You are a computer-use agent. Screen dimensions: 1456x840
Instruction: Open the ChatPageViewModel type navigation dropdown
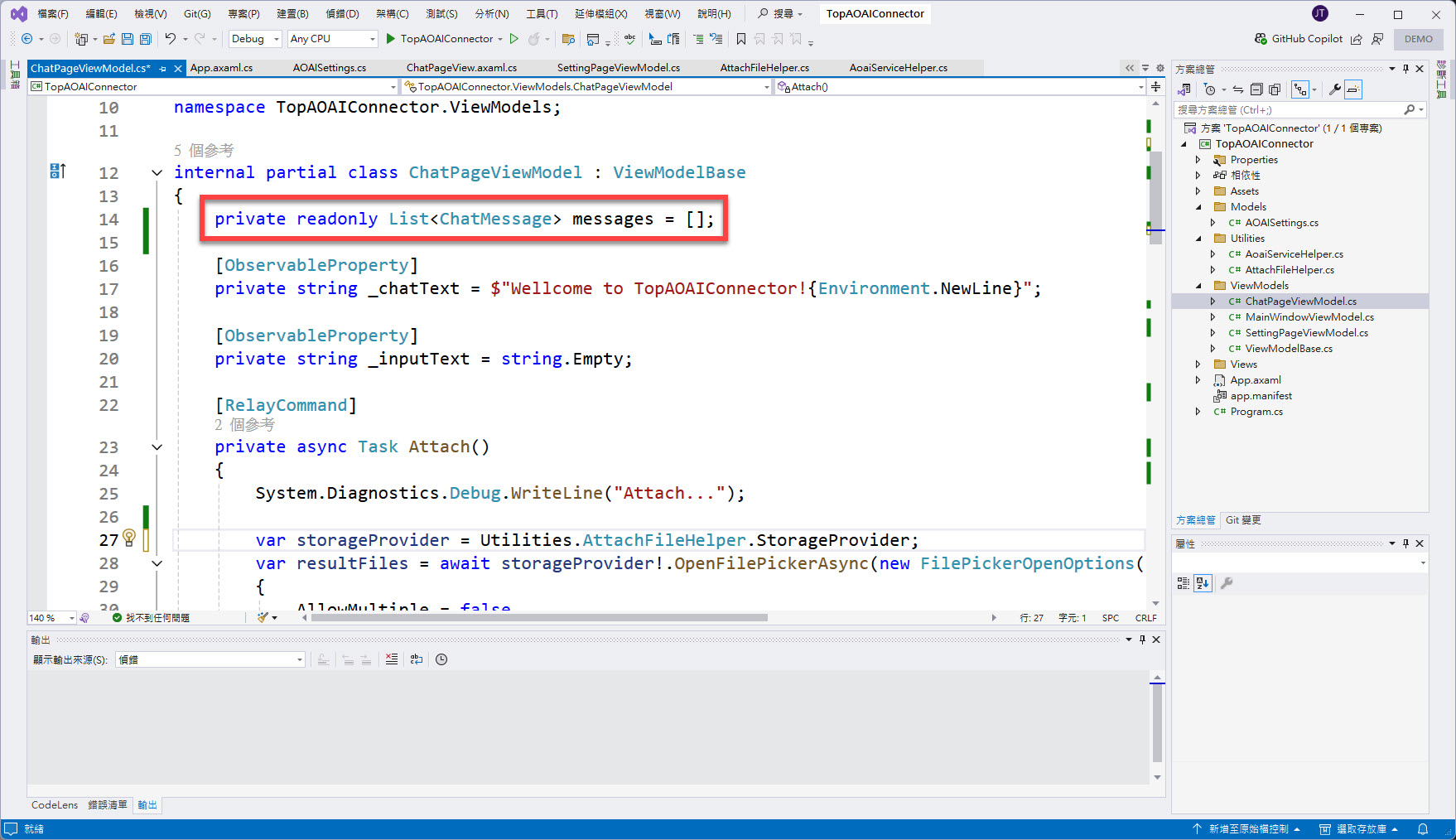[587, 86]
